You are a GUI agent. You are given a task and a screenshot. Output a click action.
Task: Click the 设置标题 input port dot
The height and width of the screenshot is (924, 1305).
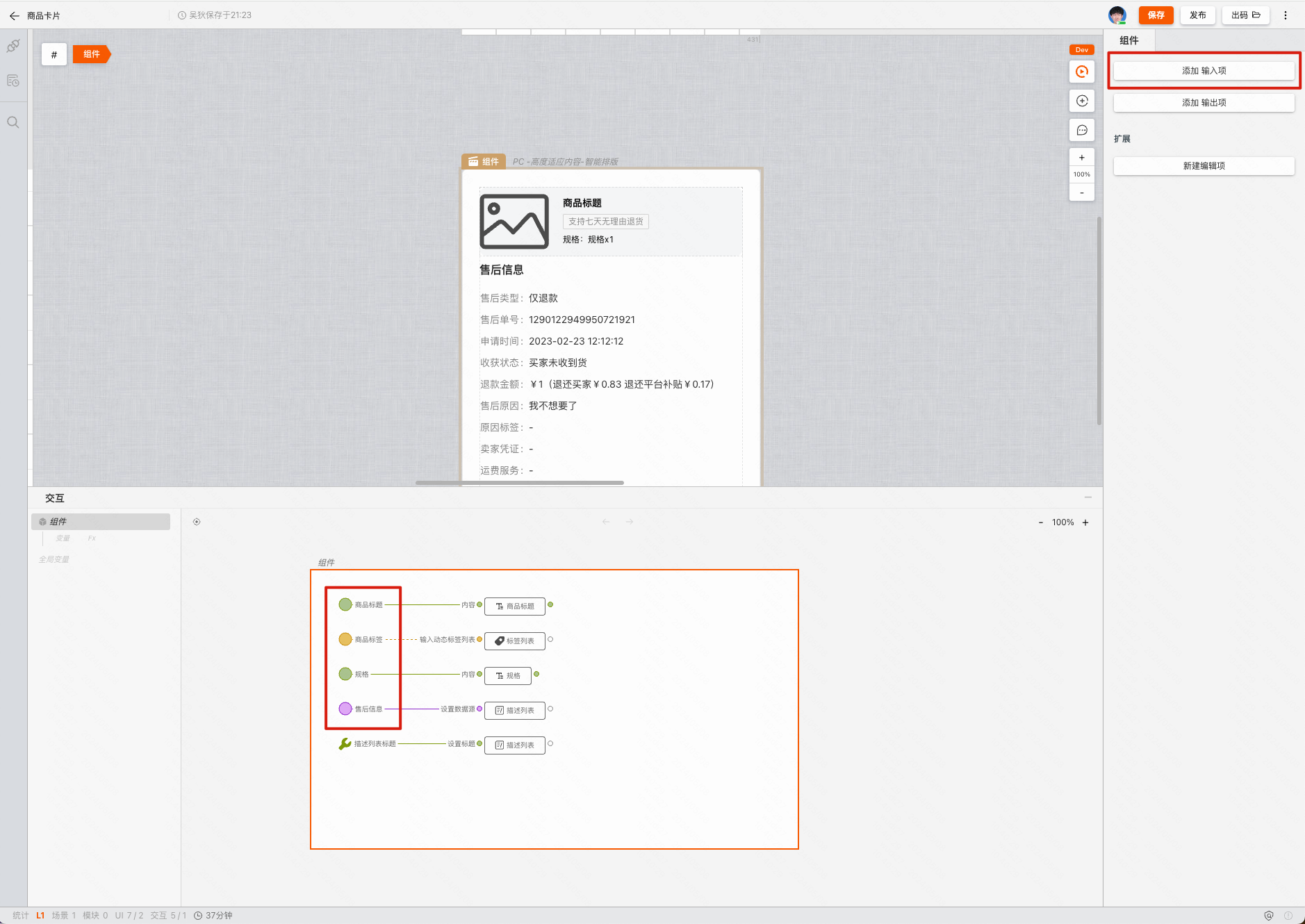coord(479,743)
